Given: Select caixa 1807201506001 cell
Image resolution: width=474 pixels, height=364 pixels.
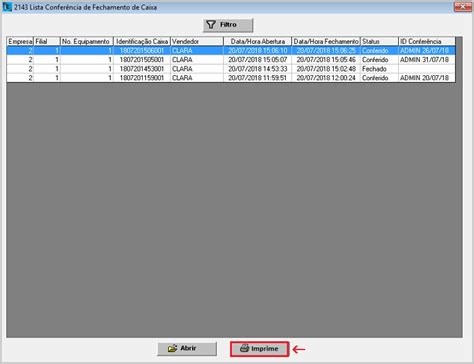Looking at the screenshot, I should click(142, 51).
